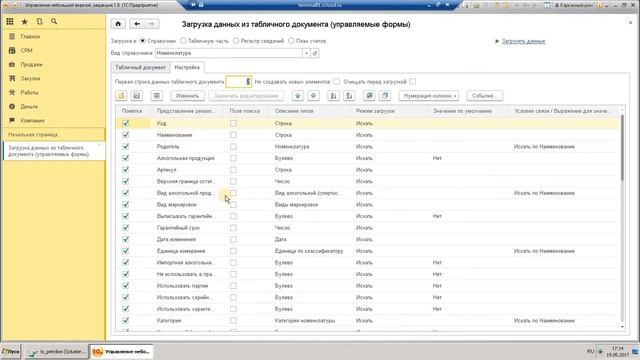Go to the home page icon

coord(118,24)
